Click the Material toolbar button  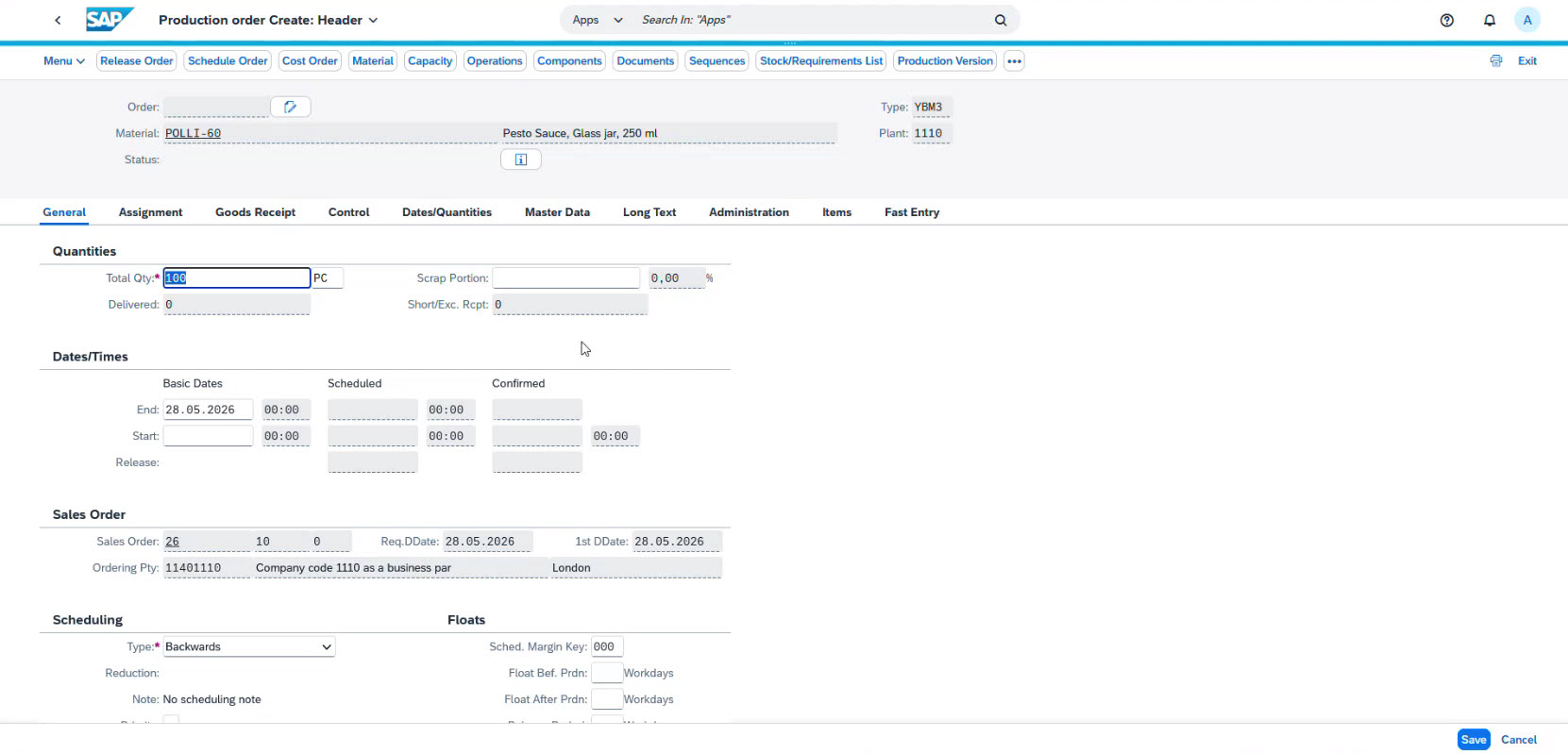click(x=373, y=61)
